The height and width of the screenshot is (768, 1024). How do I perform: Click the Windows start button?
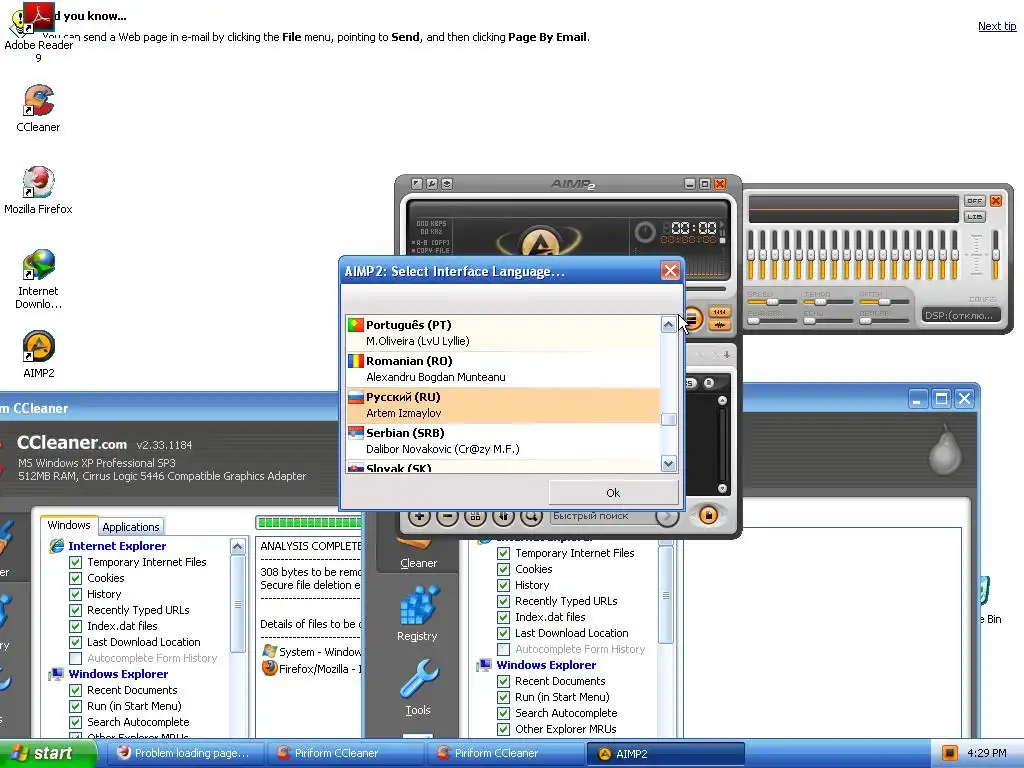point(46,753)
